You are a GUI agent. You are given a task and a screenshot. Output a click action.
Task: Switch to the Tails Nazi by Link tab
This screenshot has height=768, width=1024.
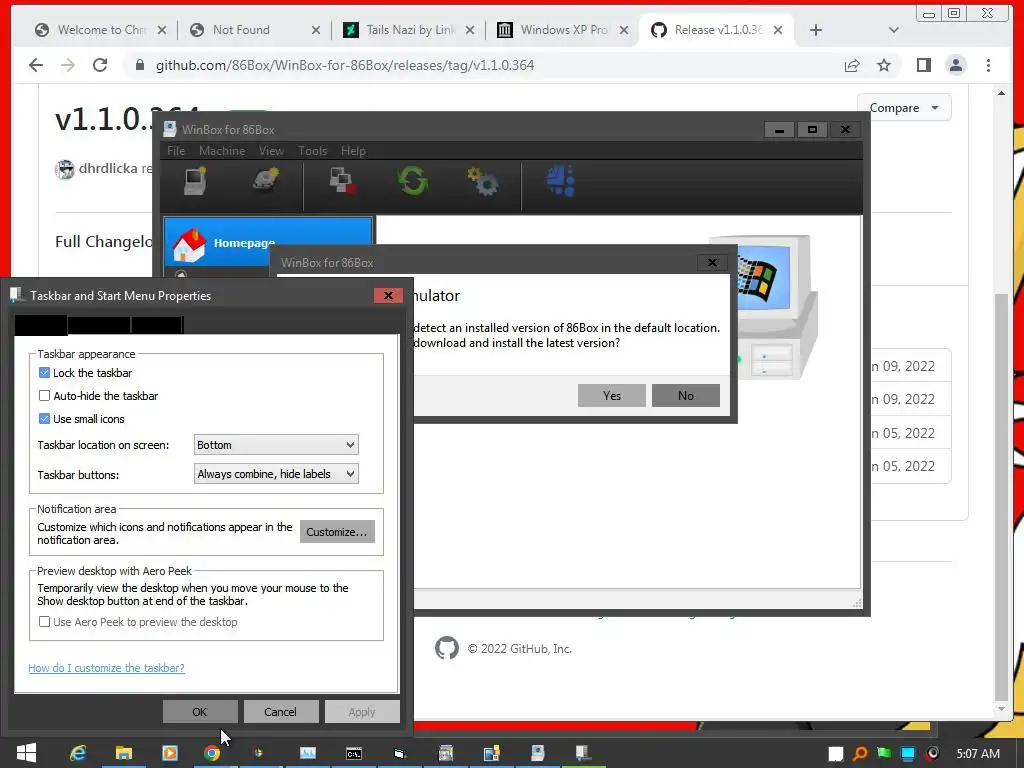coord(410,30)
